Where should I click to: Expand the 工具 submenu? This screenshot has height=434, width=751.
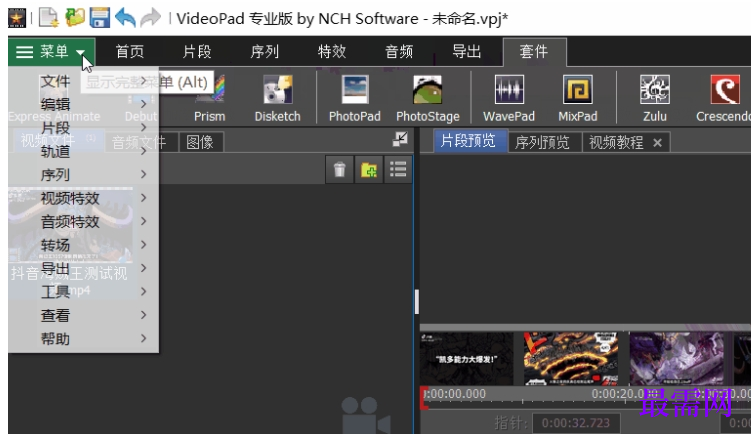83,292
